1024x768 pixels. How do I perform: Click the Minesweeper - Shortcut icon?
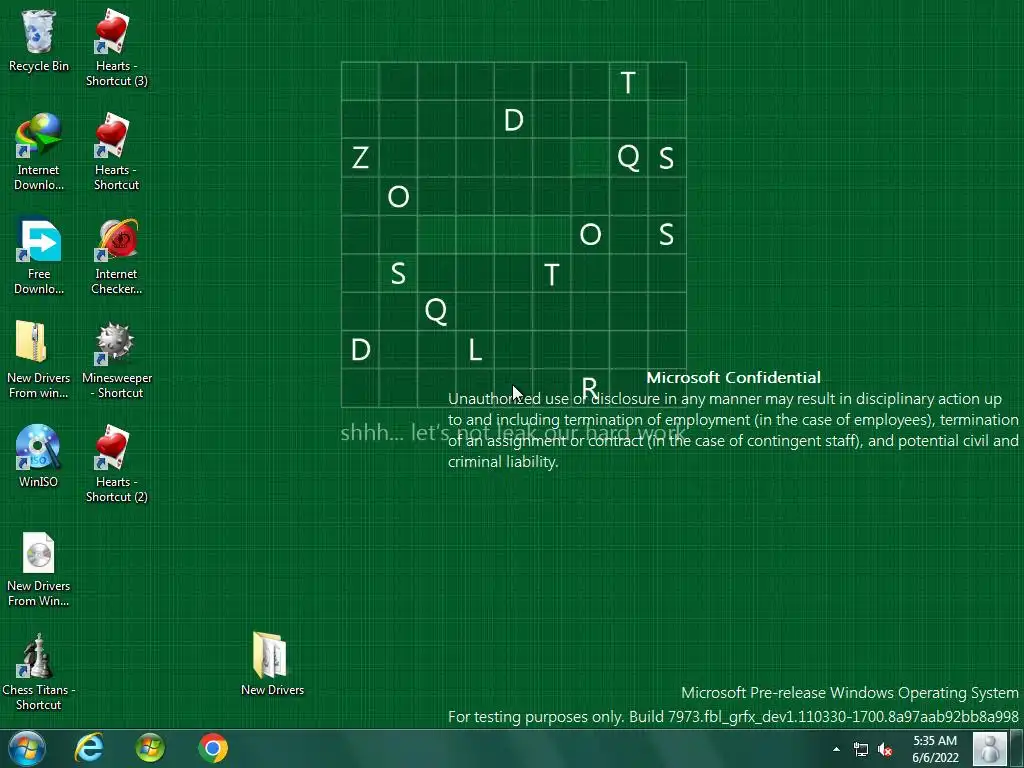point(116,360)
